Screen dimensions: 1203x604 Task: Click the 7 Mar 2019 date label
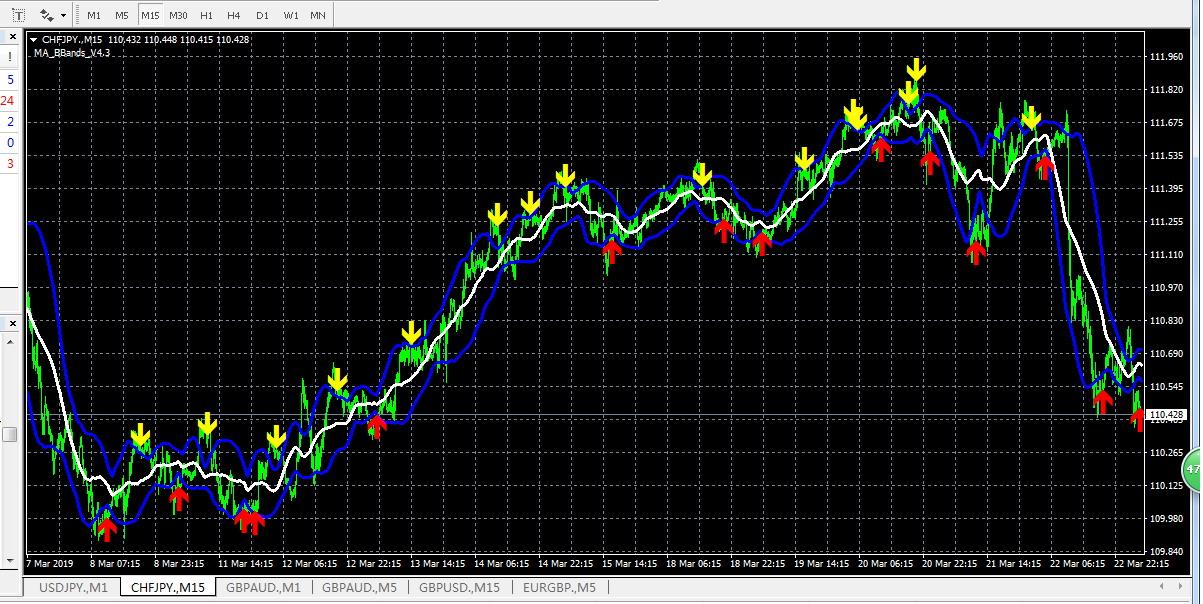[x=48, y=564]
